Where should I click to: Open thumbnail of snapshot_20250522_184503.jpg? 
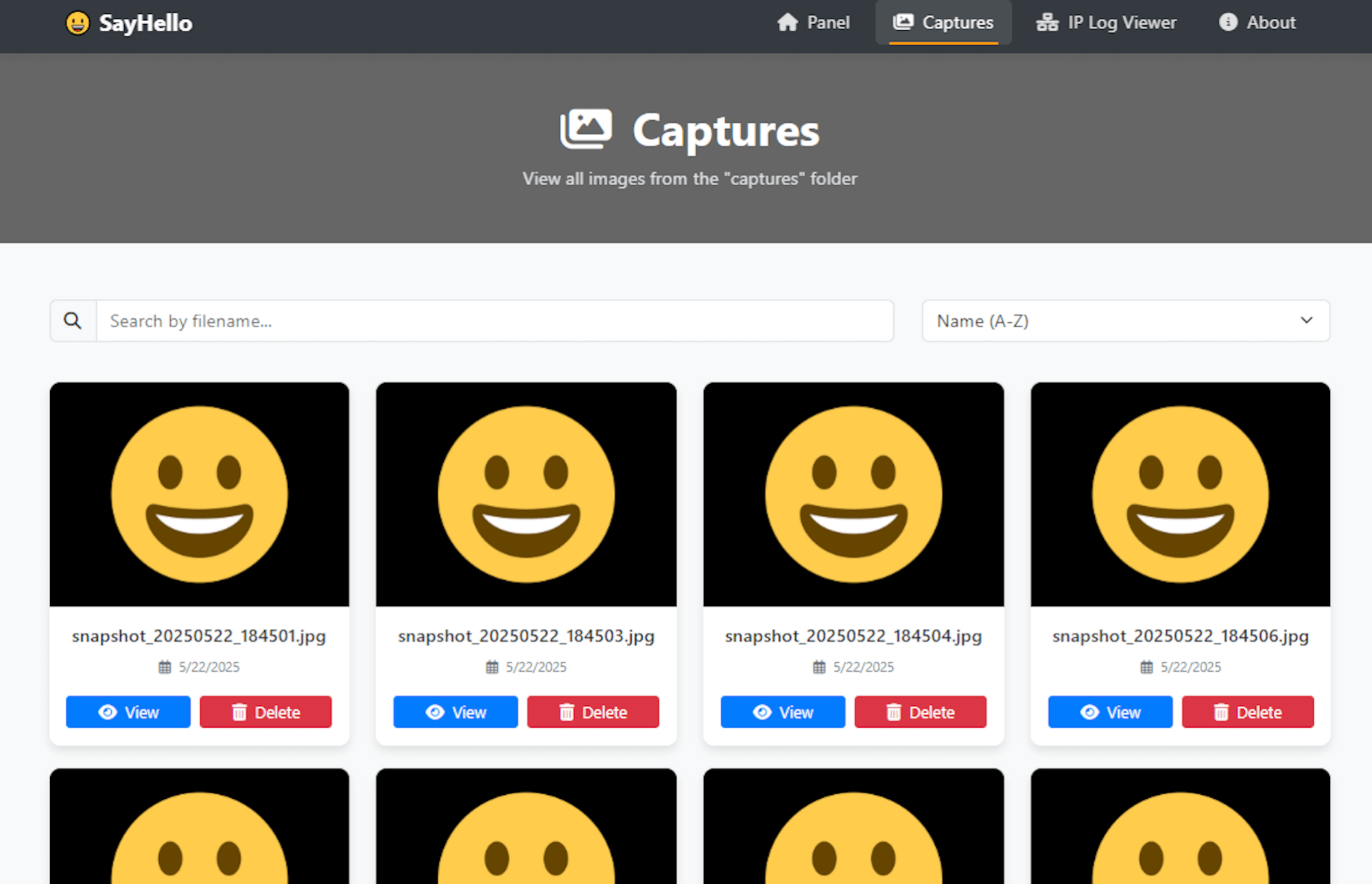[x=526, y=494]
